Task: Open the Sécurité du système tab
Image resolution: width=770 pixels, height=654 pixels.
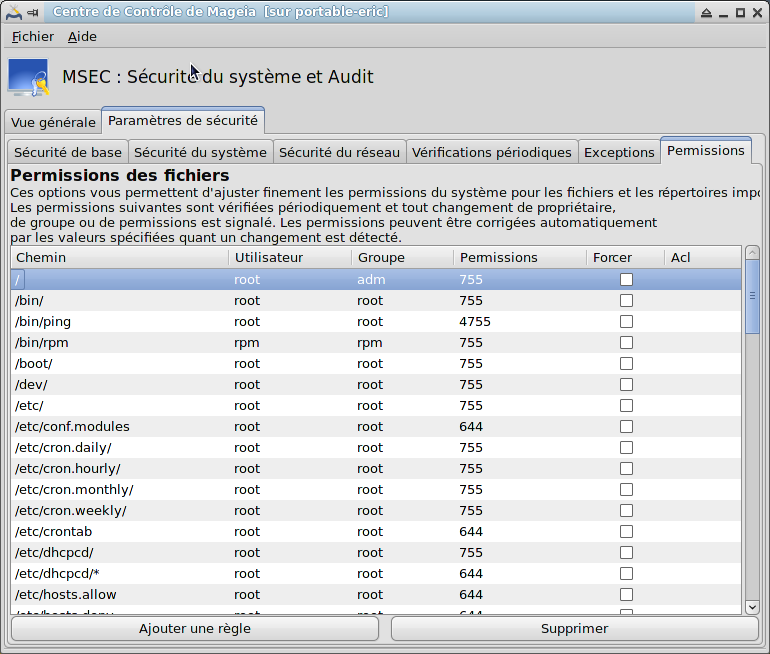Action: tap(200, 153)
